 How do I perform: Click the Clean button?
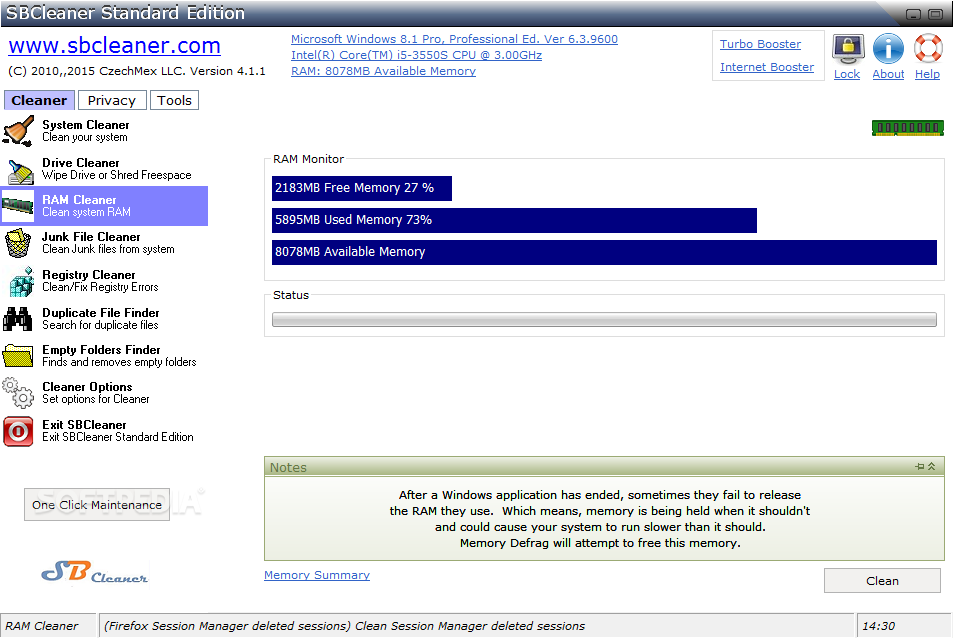pyautogui.click(x=882, y=581)
